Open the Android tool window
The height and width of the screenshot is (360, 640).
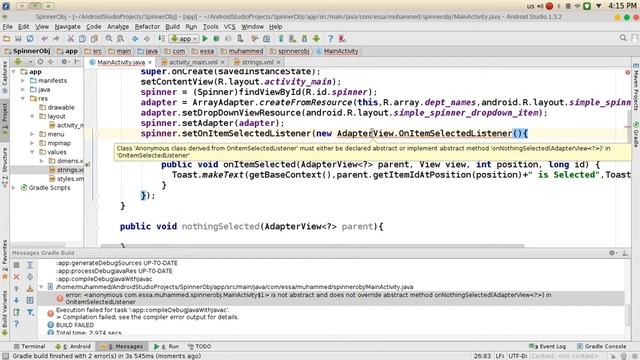[73, 347]
